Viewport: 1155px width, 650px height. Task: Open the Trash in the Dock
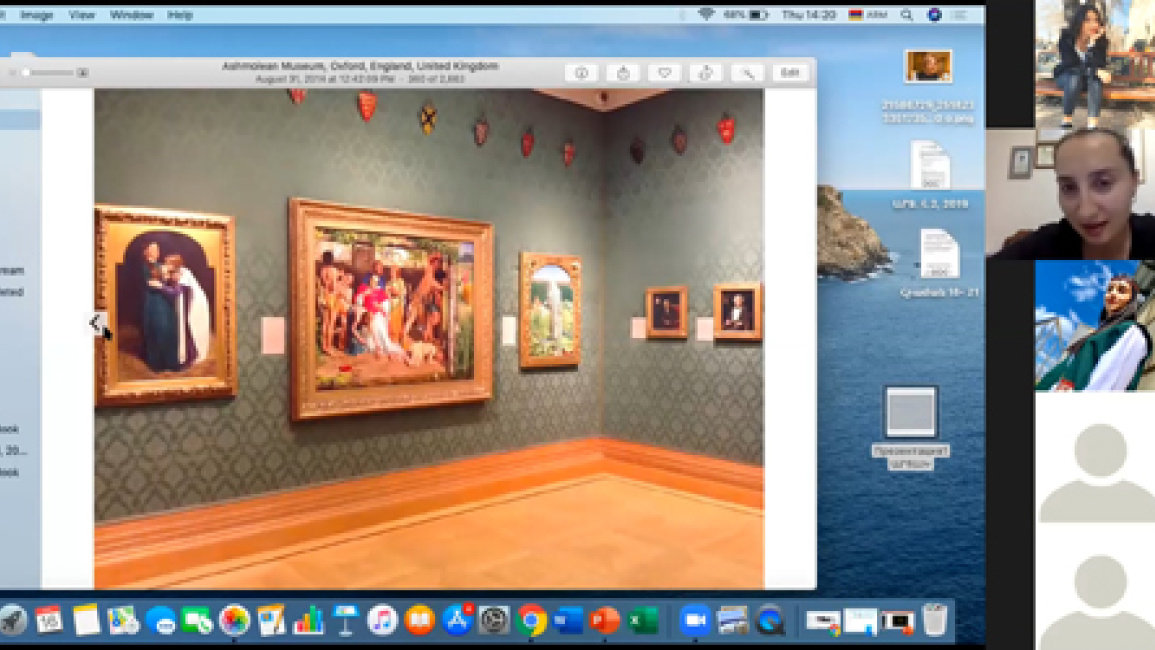coord(935,621)
